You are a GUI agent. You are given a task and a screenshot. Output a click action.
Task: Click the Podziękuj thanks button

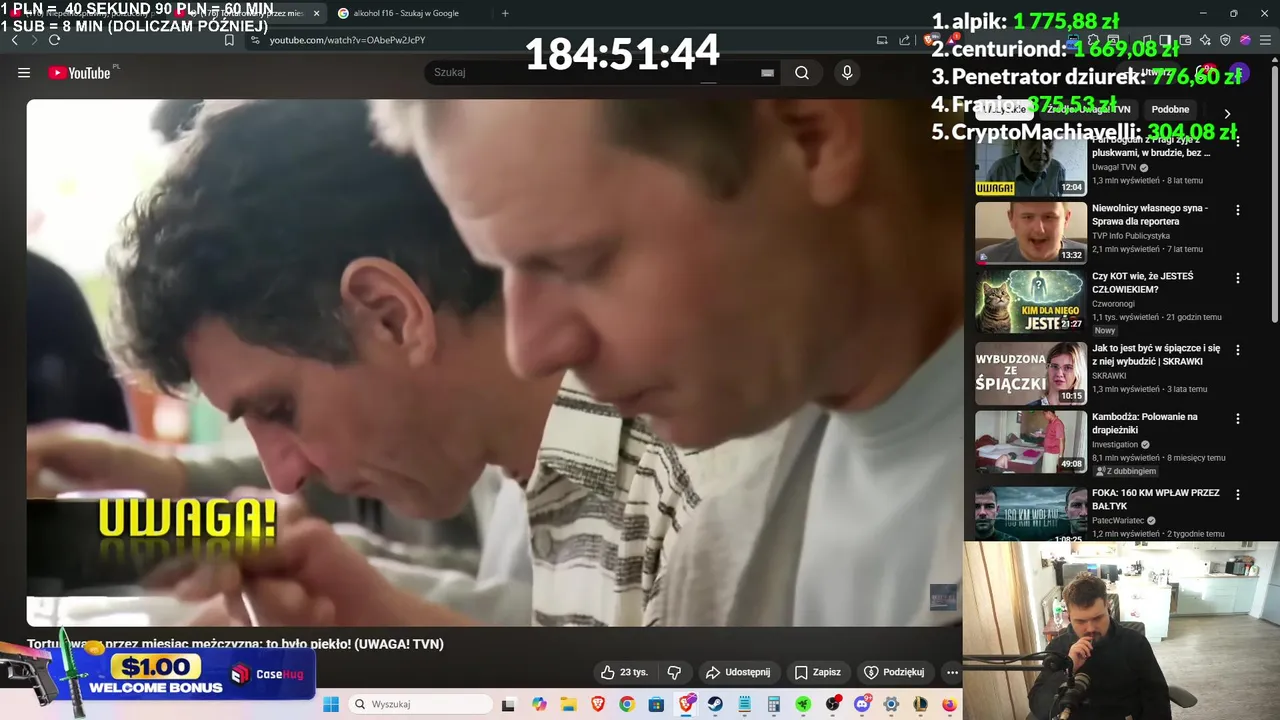tap(894, 672)
